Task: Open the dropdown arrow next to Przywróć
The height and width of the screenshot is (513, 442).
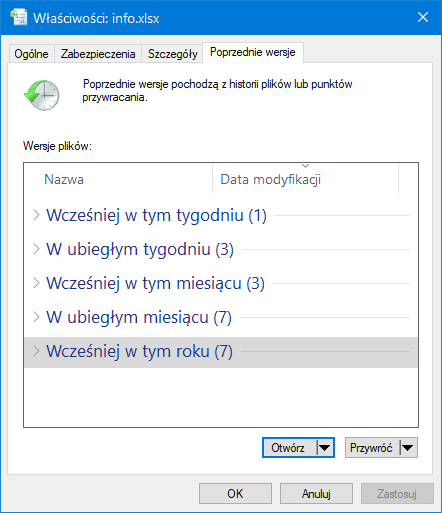Action: pyautogui.click(x=408, y=448)
